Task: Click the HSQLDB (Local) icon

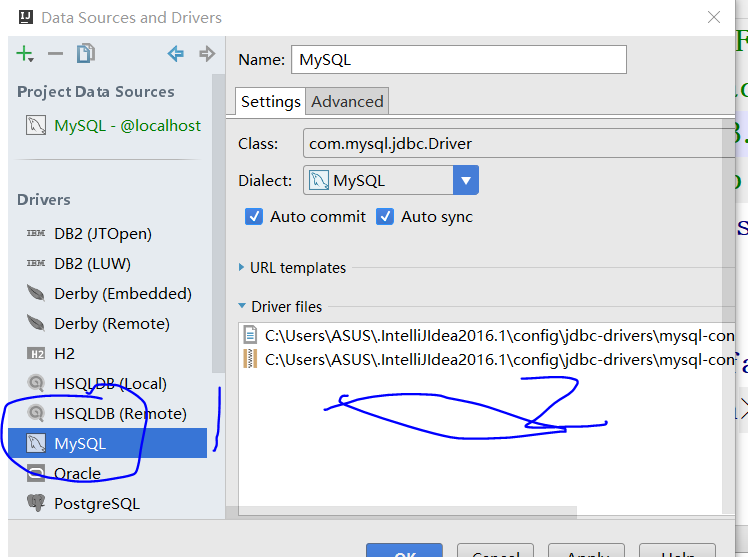Action: (36, 383)
